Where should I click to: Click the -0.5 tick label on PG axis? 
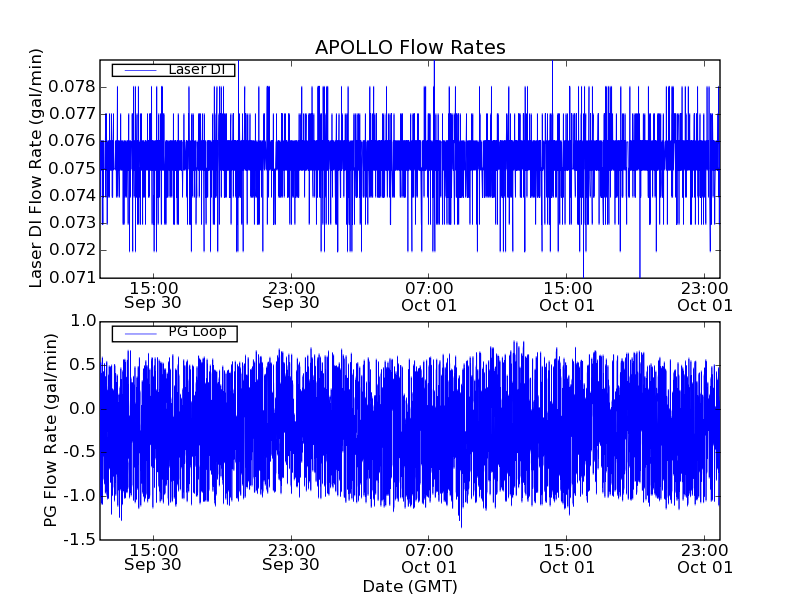click(80, 452)
